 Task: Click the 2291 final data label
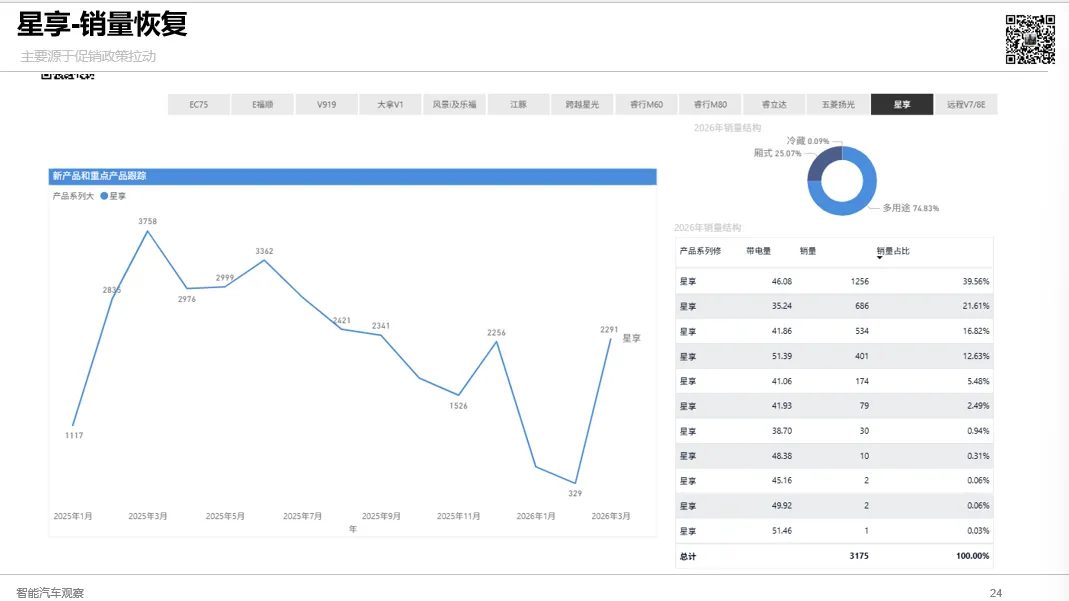coord(609,330)
